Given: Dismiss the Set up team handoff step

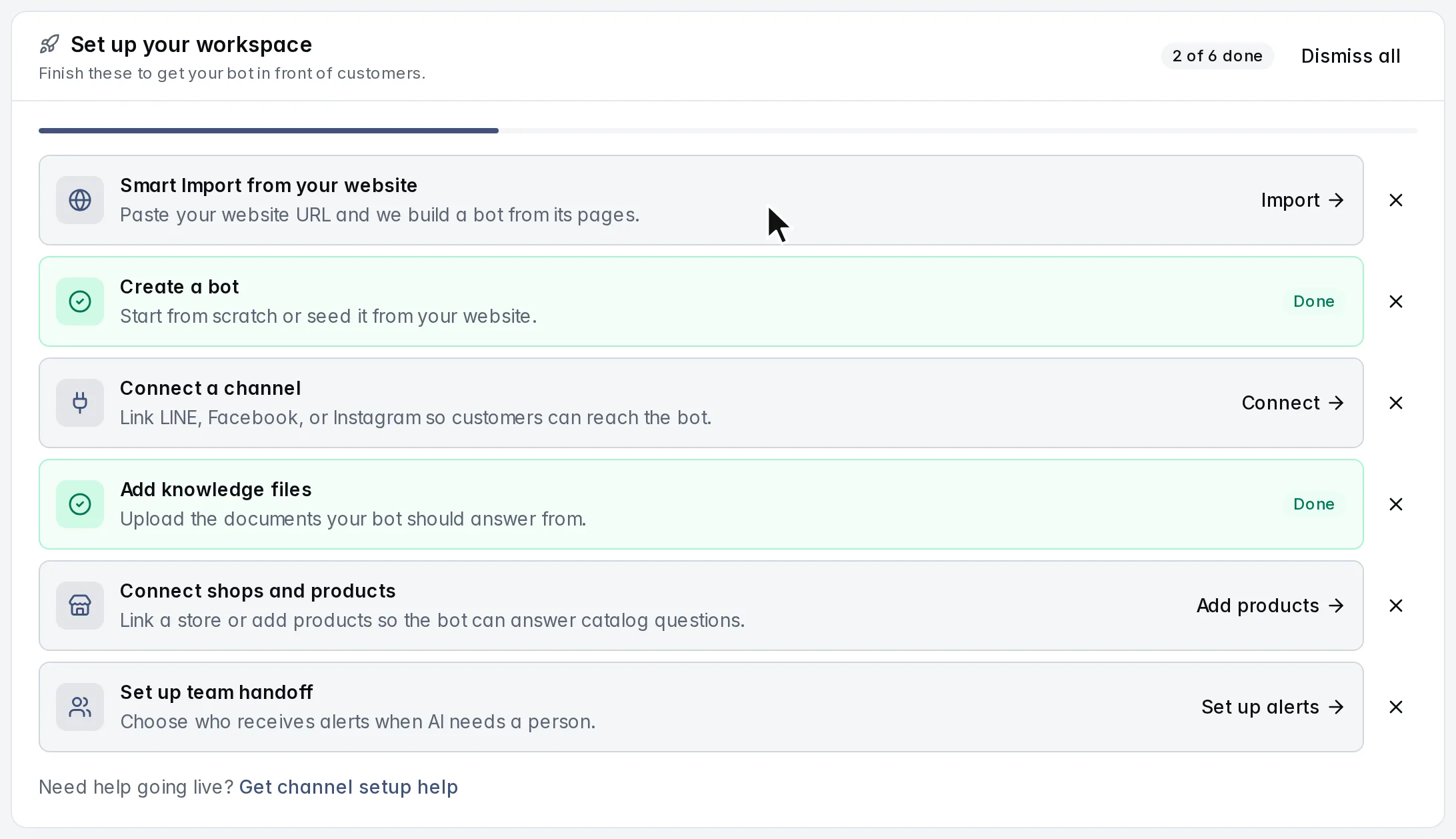Looking at the screenshot, I should click(1396, 707).
